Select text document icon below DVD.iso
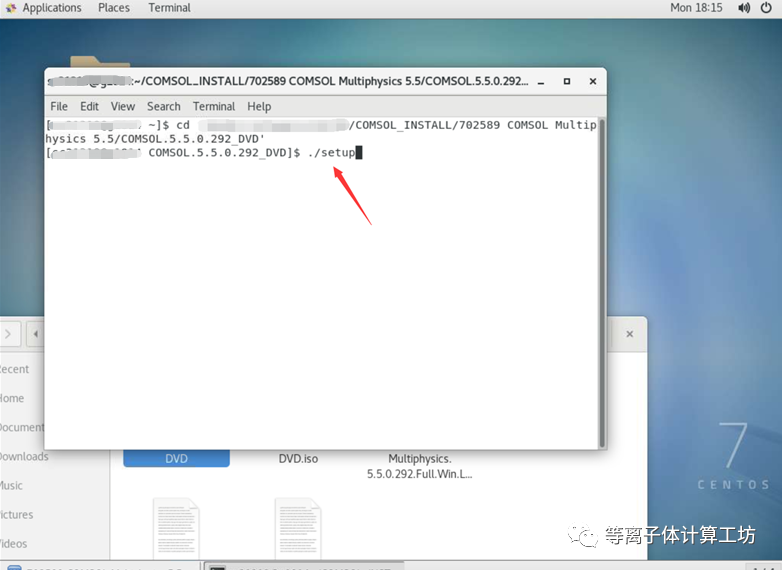This screenshot has height=570, width=782. coord(298,528)
